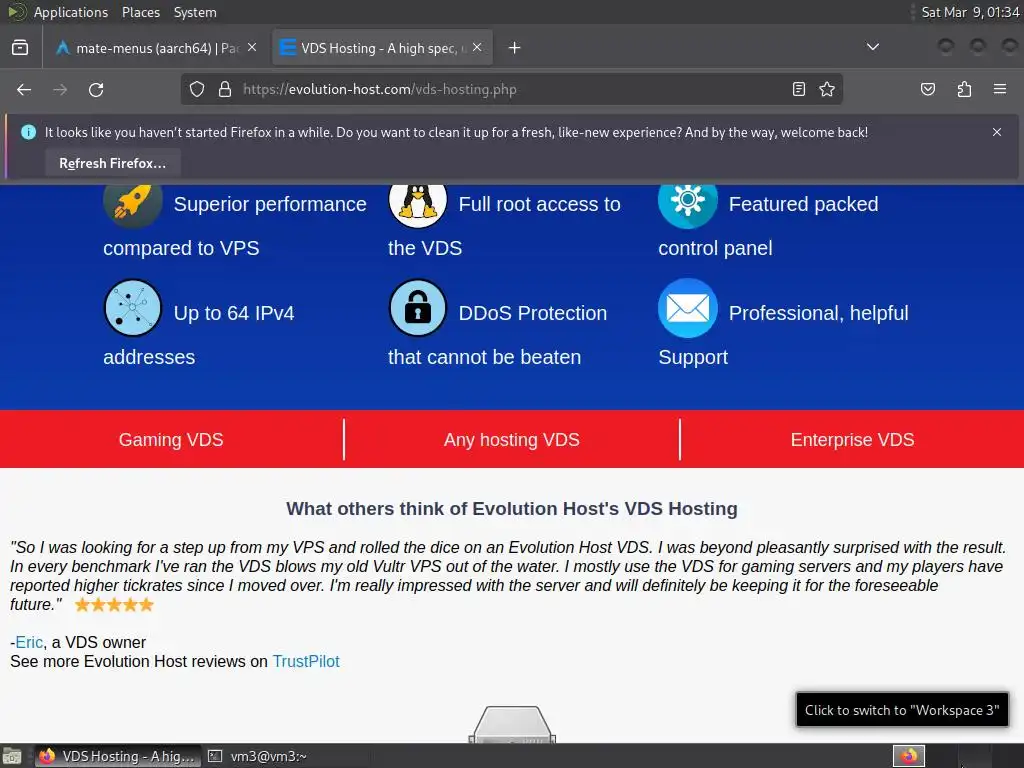Click the site security padlock icon

(x=225, y=89)
